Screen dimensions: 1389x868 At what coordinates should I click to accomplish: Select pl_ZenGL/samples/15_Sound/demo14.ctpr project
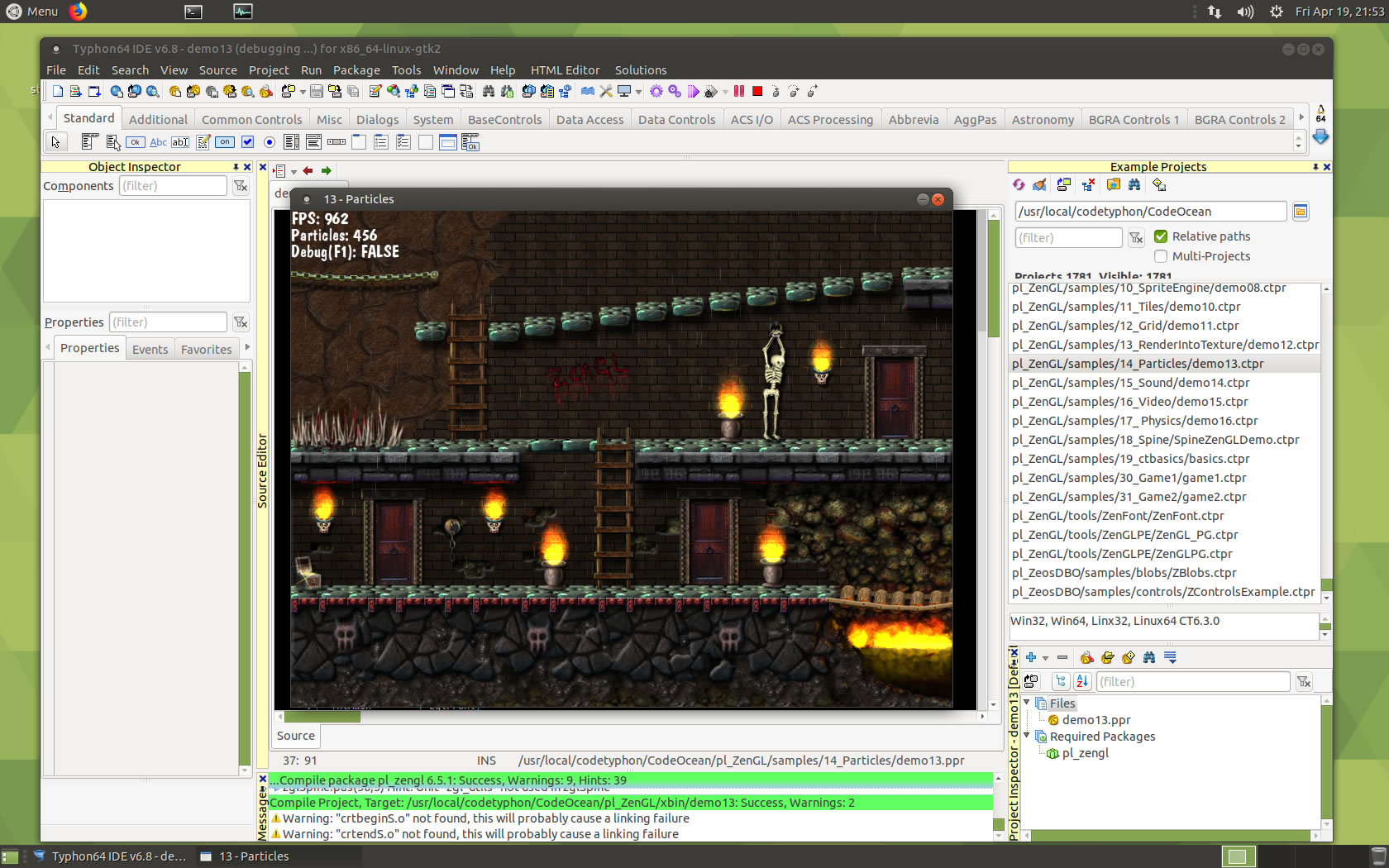tap(1130, 383)
